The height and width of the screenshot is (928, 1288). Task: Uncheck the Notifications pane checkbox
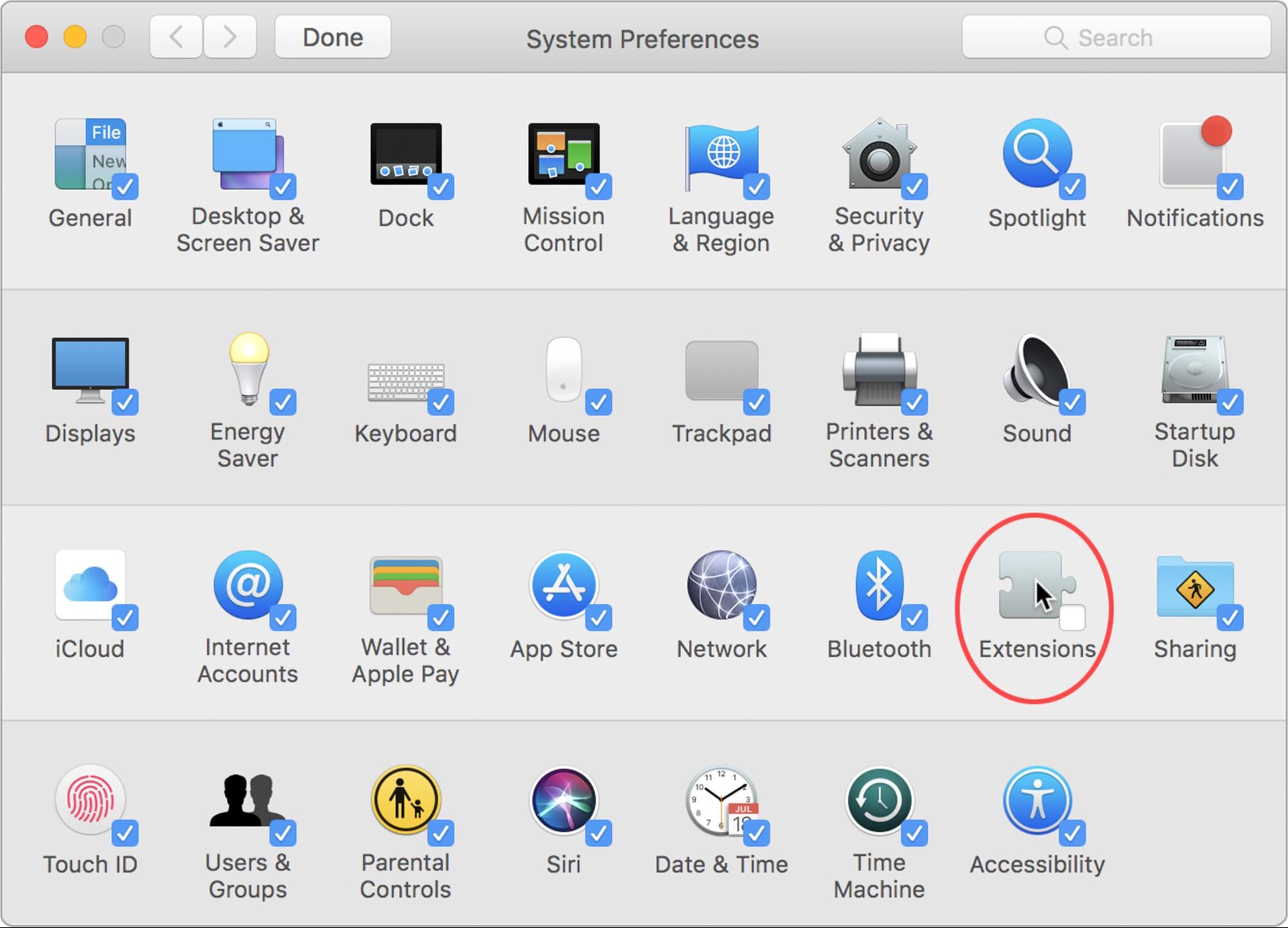pyautogui.click(x=1229, y=187)
